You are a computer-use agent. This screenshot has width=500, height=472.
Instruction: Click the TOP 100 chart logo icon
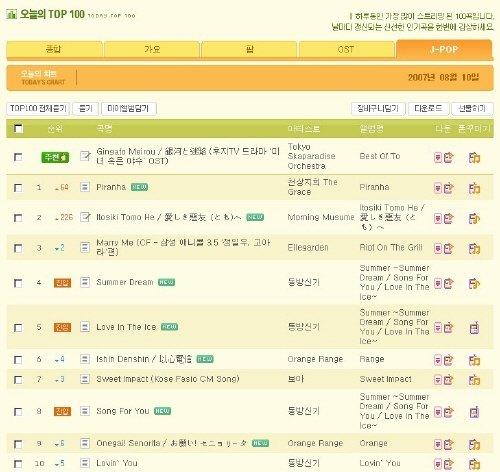coord(12,14)
